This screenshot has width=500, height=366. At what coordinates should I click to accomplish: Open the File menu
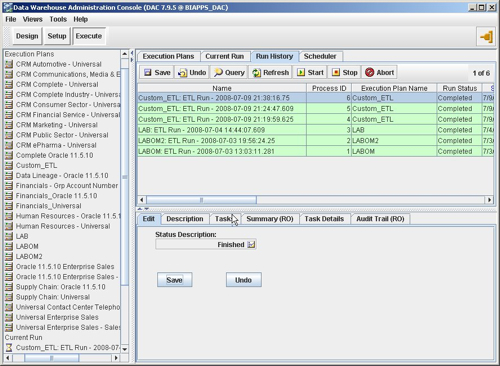click(x=11, y=19)
